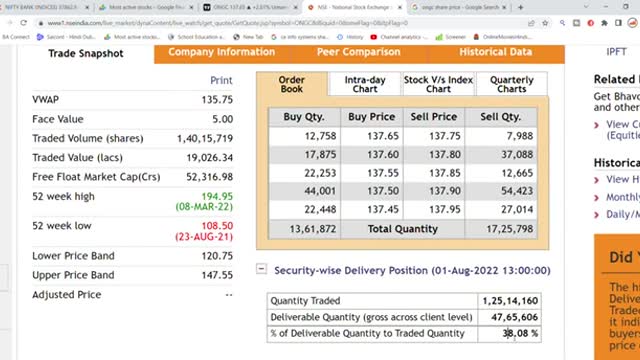
Task: Click the magnifier zoom icon in toolbar
Action: [x=562, y=23]
